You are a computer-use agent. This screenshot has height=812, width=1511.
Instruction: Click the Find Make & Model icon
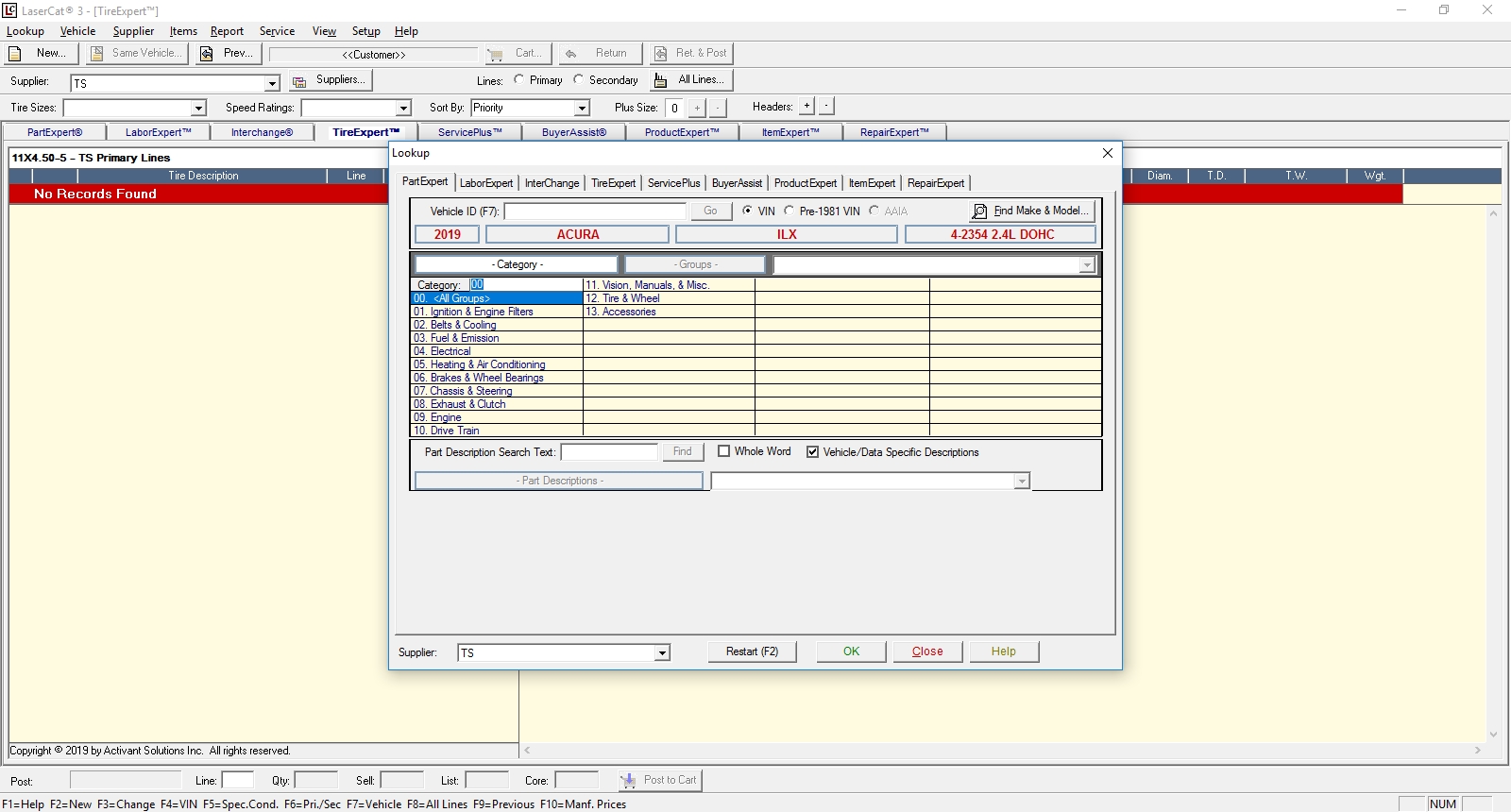tap(979, 211)
